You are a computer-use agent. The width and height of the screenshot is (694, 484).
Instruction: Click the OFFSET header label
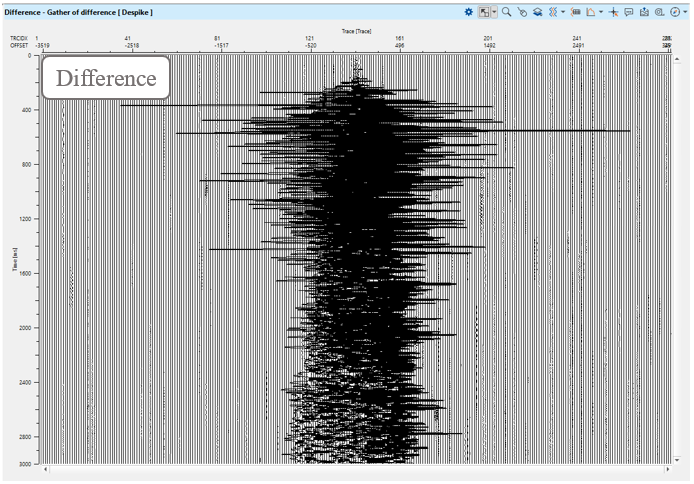(x=18, y=46)
